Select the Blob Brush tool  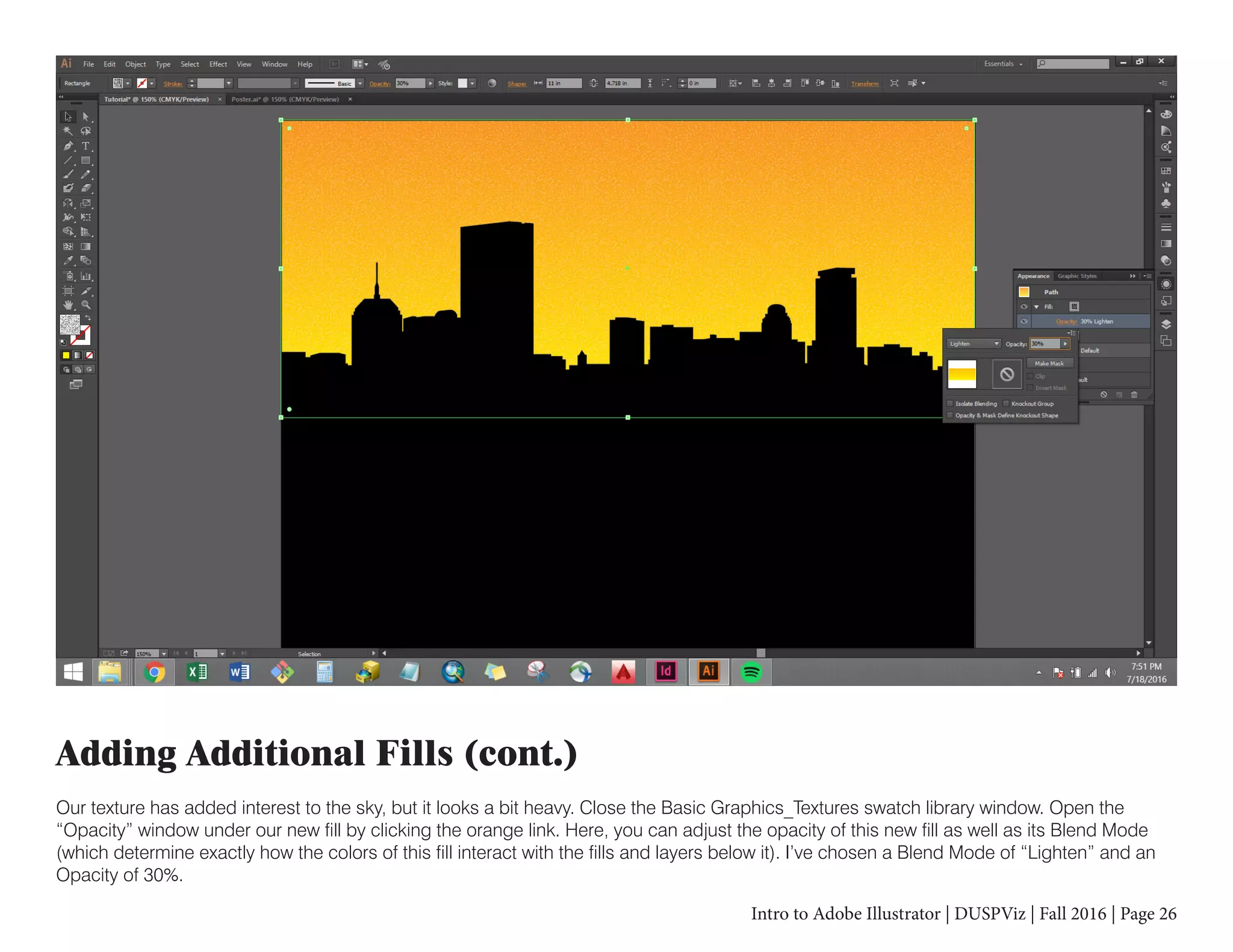click(x=68, y=188)
